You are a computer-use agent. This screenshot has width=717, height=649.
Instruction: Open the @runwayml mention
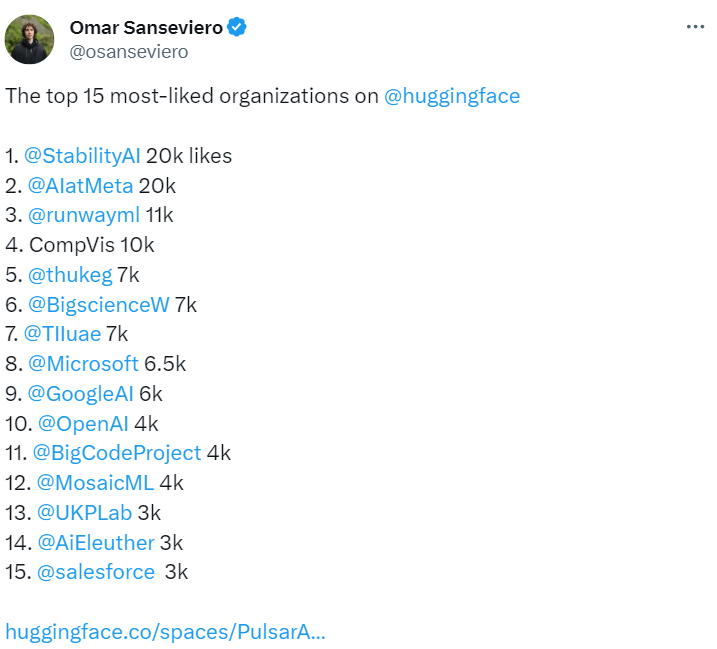click(x=83, y=215)
